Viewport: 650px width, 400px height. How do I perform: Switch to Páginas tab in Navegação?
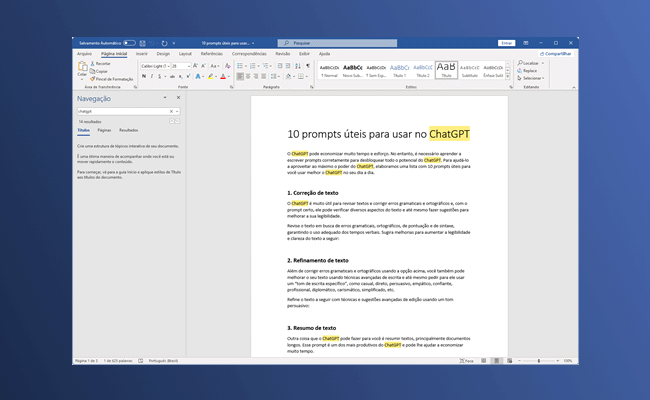click(104, 130)
